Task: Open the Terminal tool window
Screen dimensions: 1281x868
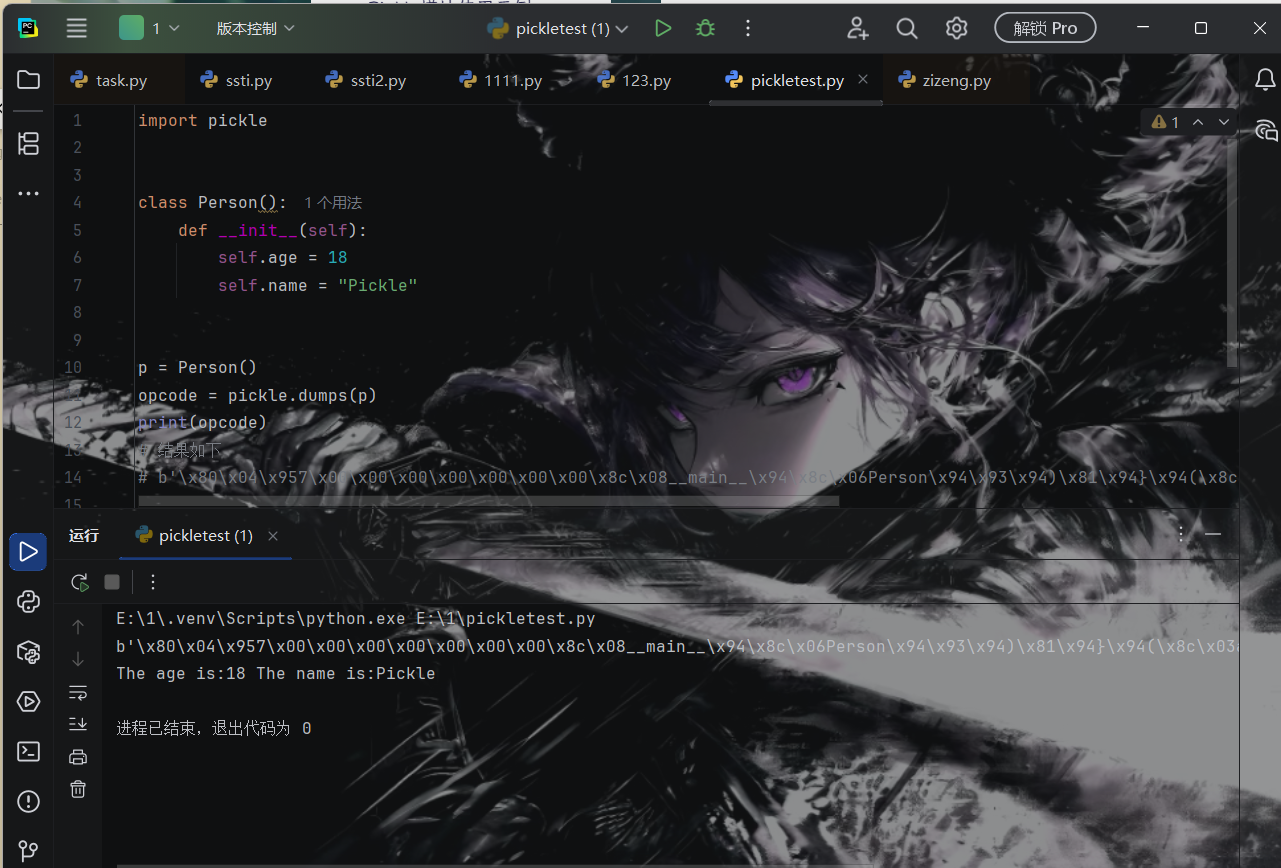Action: pyautogui.click(x=28, y=751)
